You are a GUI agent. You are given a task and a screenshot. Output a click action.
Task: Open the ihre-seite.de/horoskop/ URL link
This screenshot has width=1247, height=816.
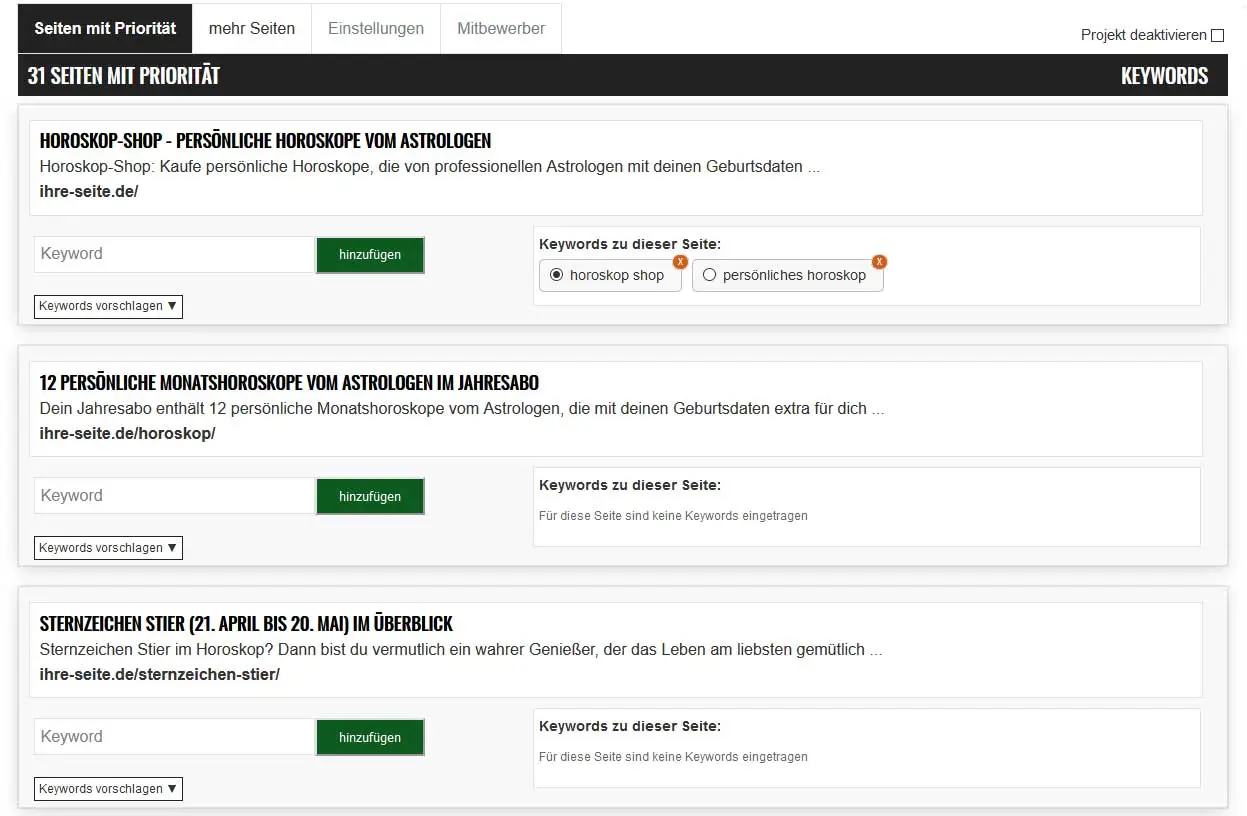[127, 434]
